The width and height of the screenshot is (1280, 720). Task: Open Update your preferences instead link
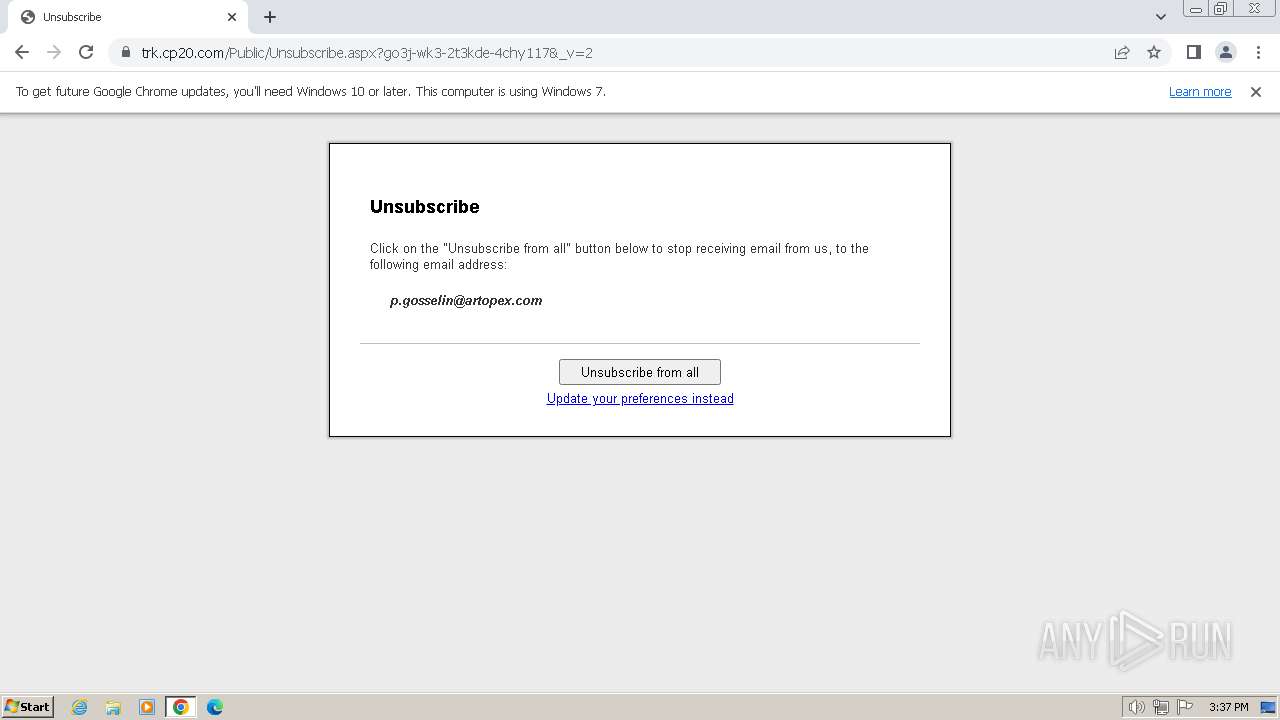[x=640, y=398]
